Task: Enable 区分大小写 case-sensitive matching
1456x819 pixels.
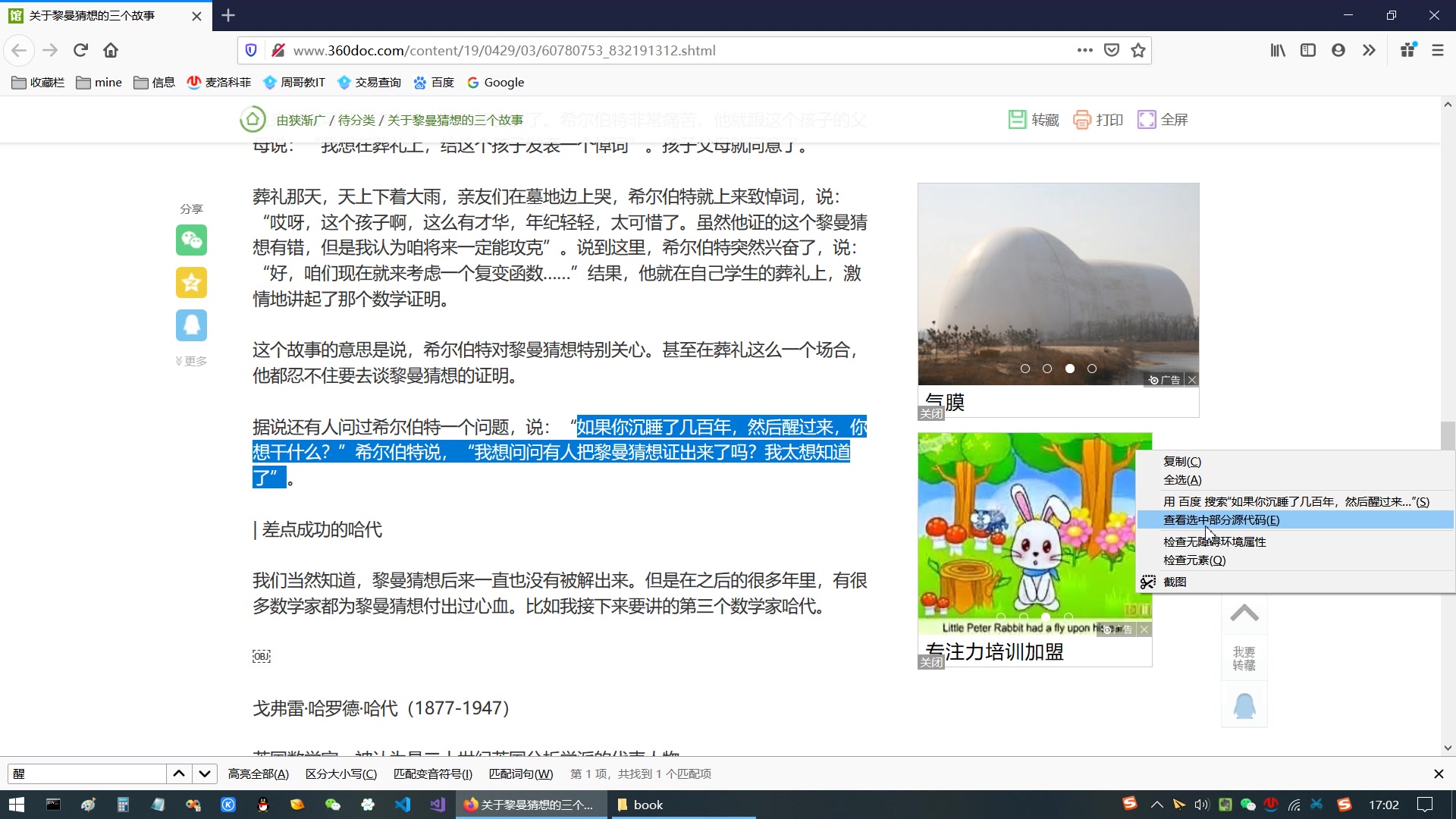Action: pyautogui.click(x=341, y=773)
